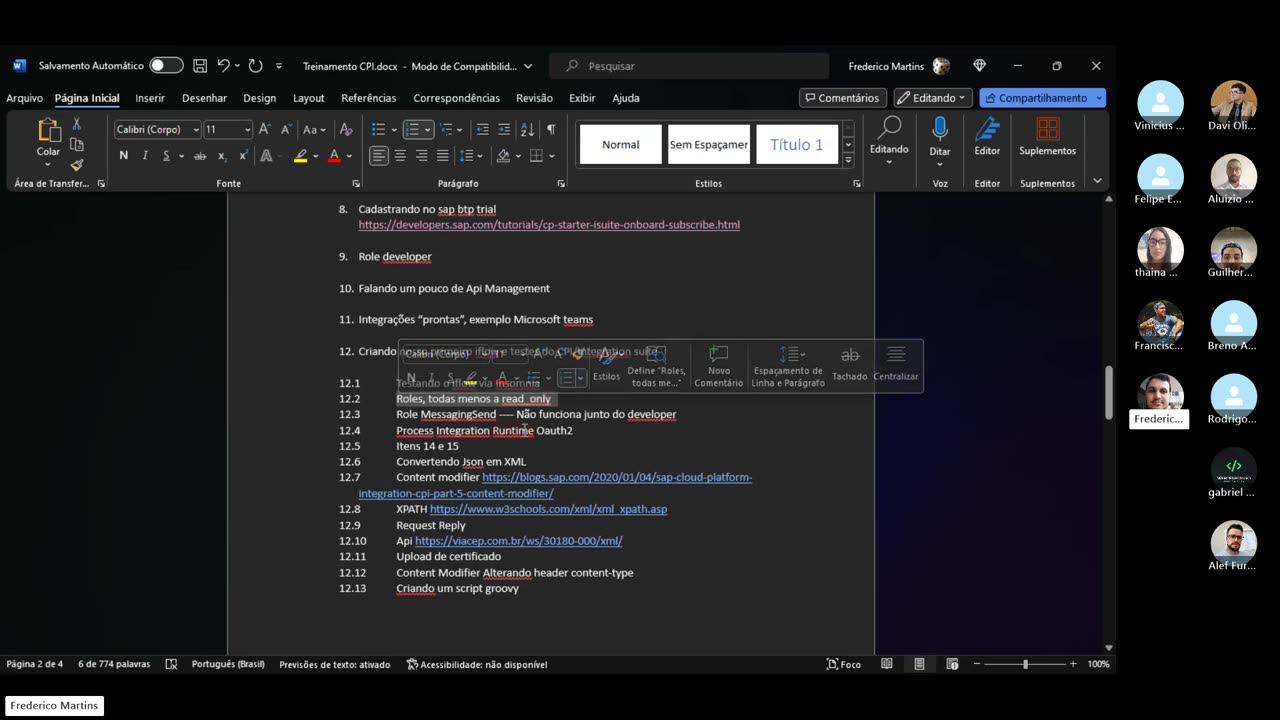This screenshot has height=720, width=1280.
Task: Sort the selected paragraphs alphabetically
Action: point(529,129)
